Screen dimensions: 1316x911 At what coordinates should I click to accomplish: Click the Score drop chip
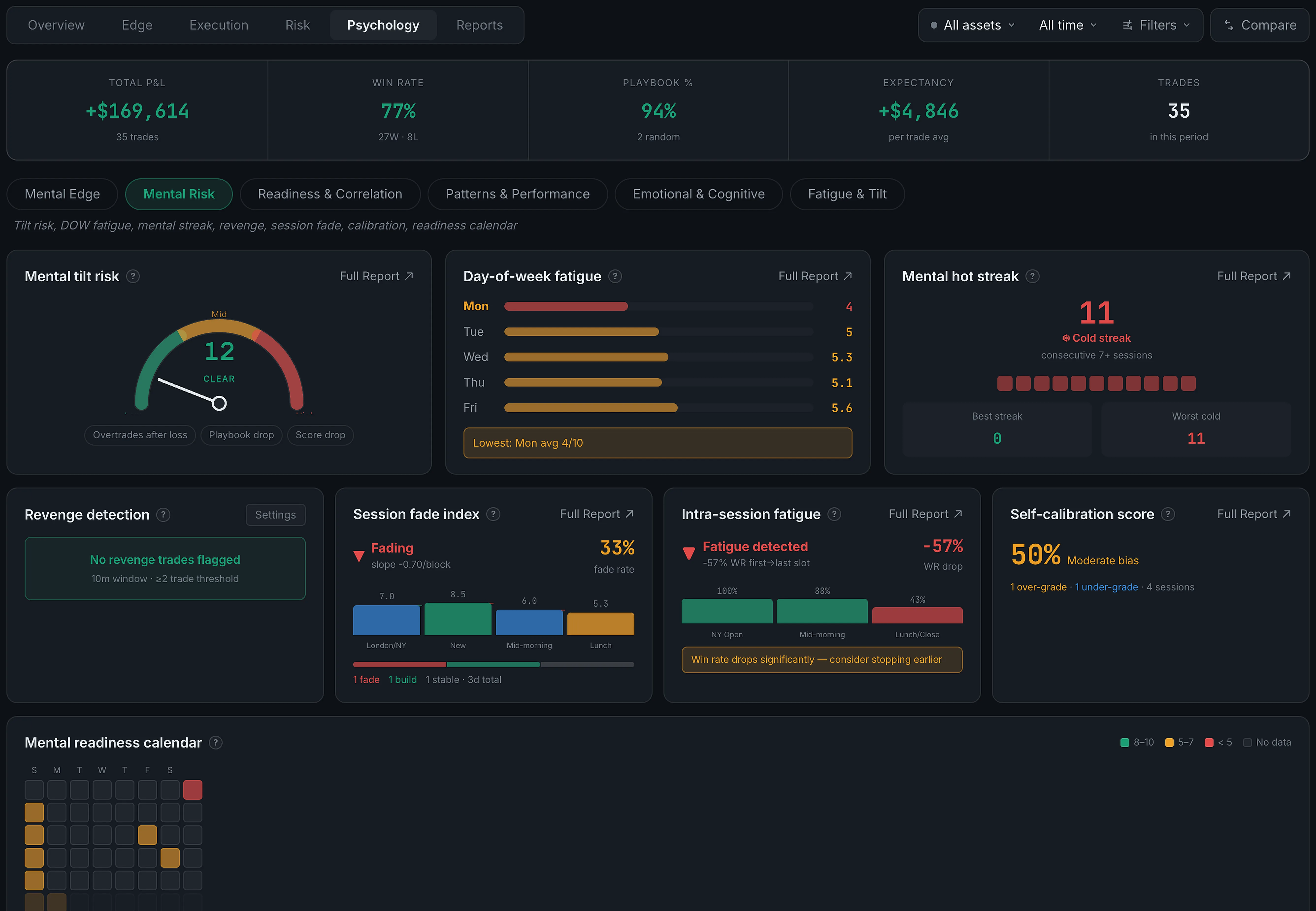[x=320, y=435]
